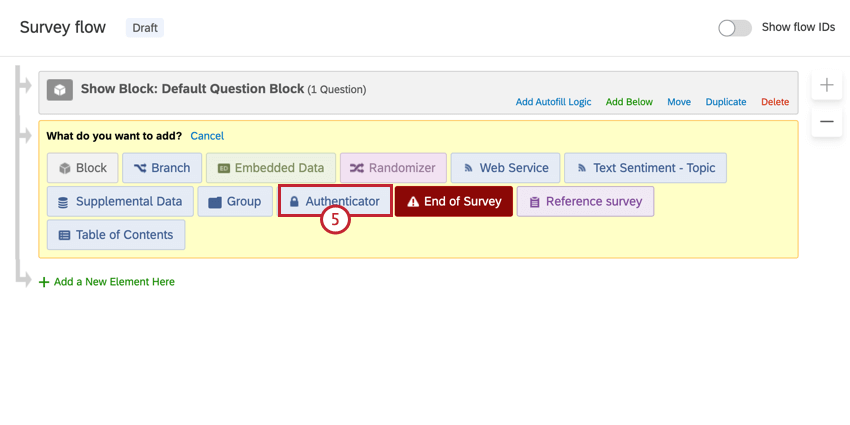This screenshot has width=850, height=425.
Task: Select the Randomizer element
Action: [x=392, y=168]
